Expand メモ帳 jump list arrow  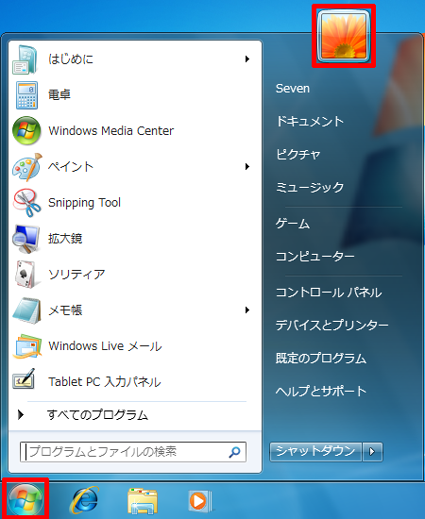pos(247,310)
